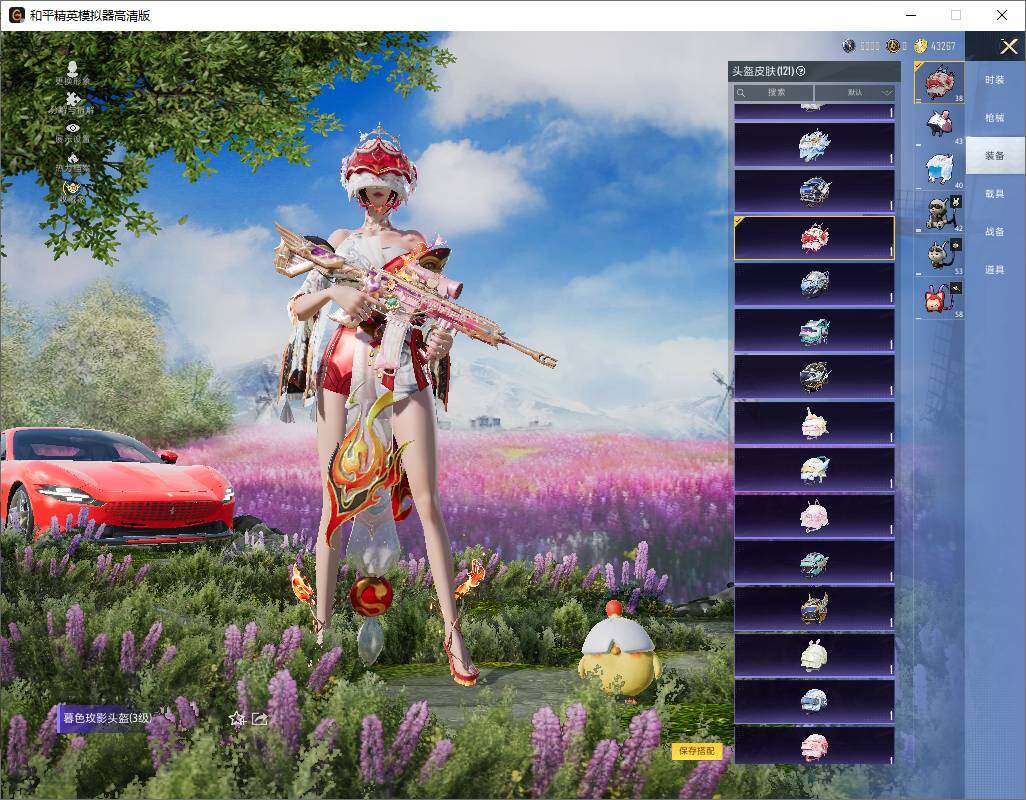The image size is (1026, 800).
Task: Select the dark navy helmet skin row
Action: click(x=814, y=192)
